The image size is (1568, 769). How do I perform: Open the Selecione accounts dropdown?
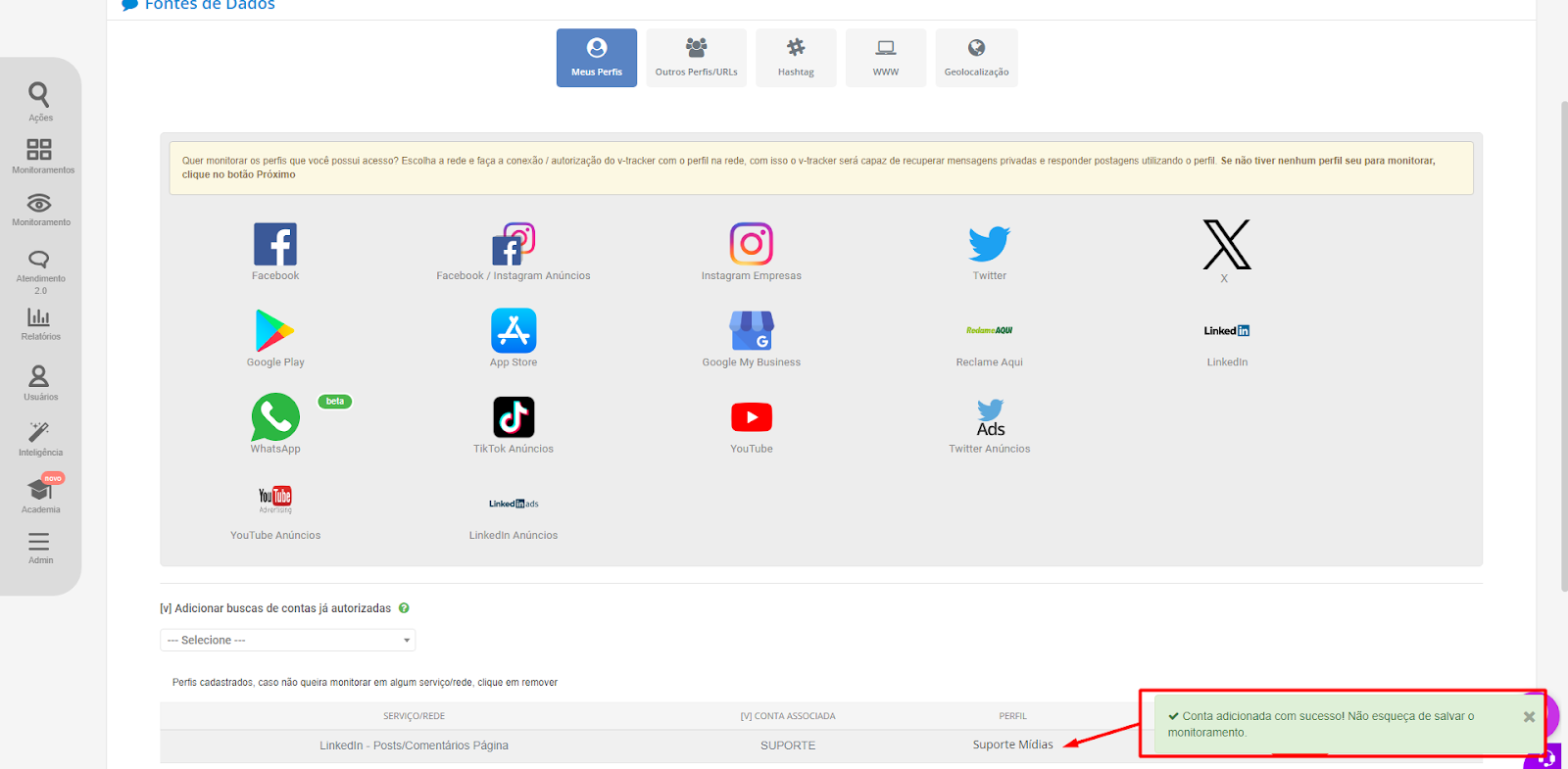tap(288, 640)
